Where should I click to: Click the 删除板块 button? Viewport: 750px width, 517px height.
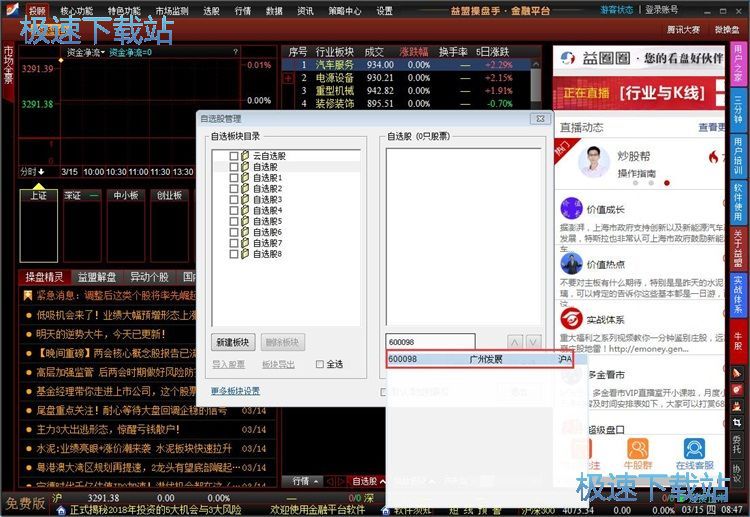(282, 342)
